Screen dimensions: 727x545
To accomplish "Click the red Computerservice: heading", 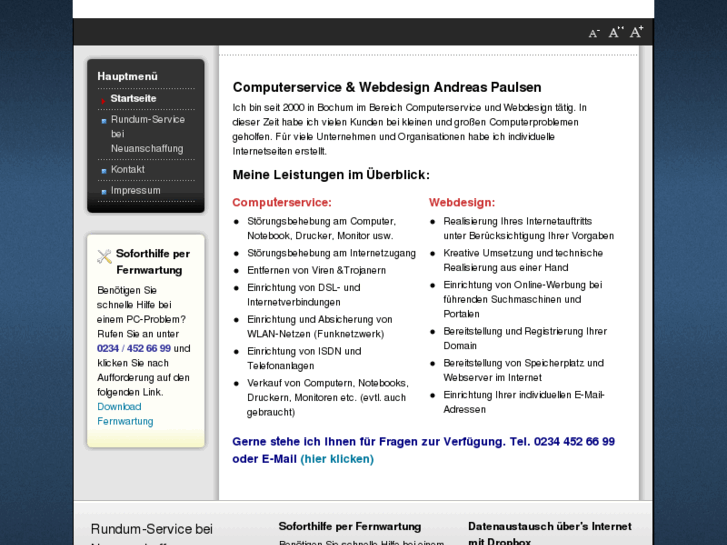I will click(282, 202).
